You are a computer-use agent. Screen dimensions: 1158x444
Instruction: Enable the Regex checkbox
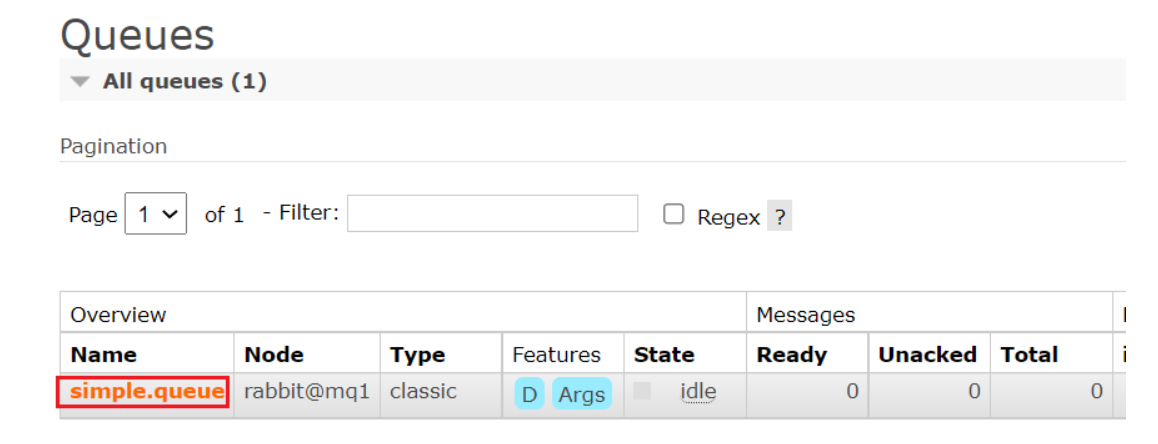(x=675, y=214)
